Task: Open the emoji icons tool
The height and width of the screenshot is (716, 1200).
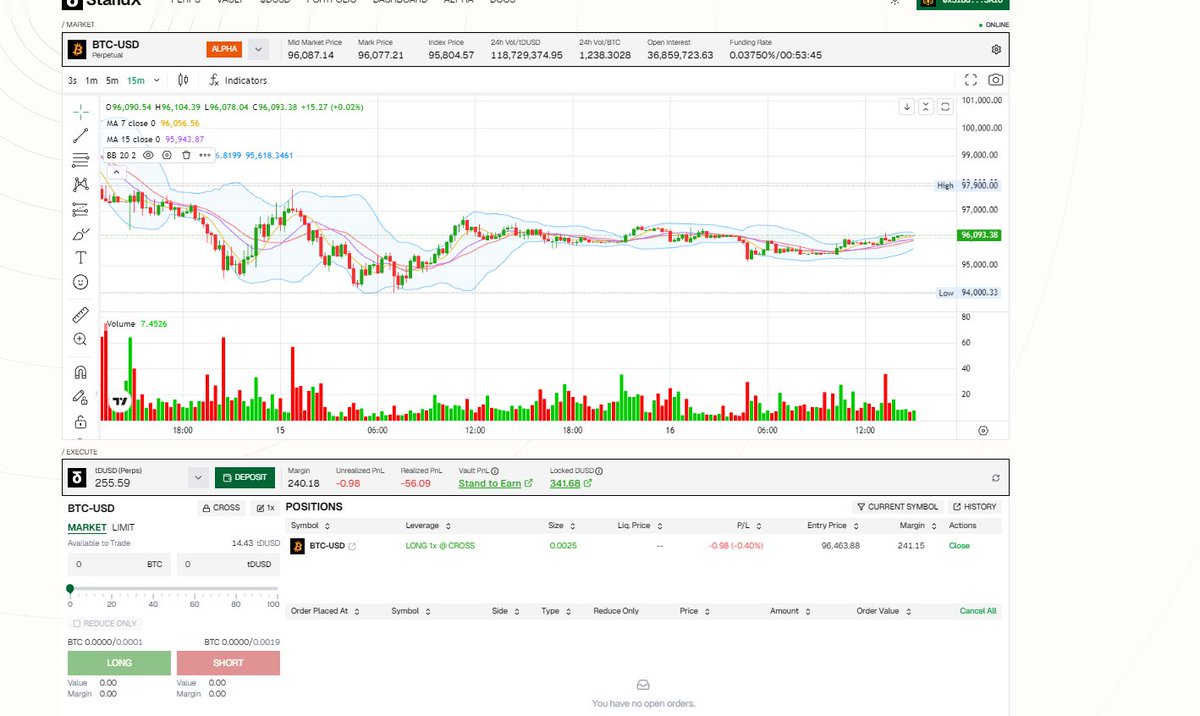Action: 81,283
